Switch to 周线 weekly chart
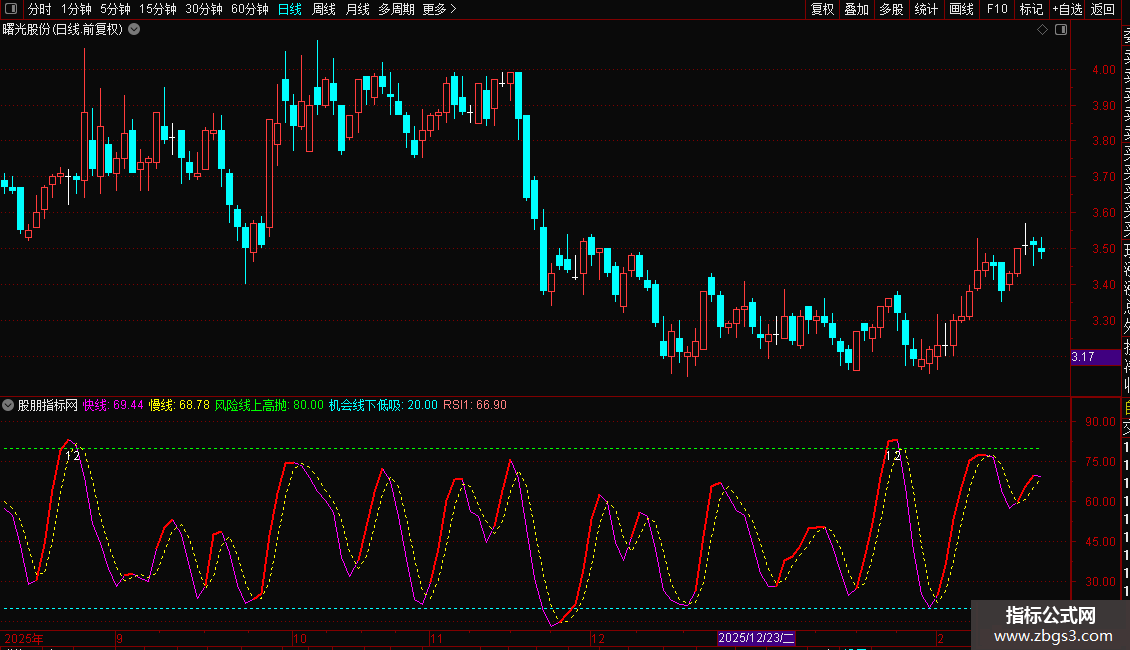1130x650 pixels. click(324, 9)
